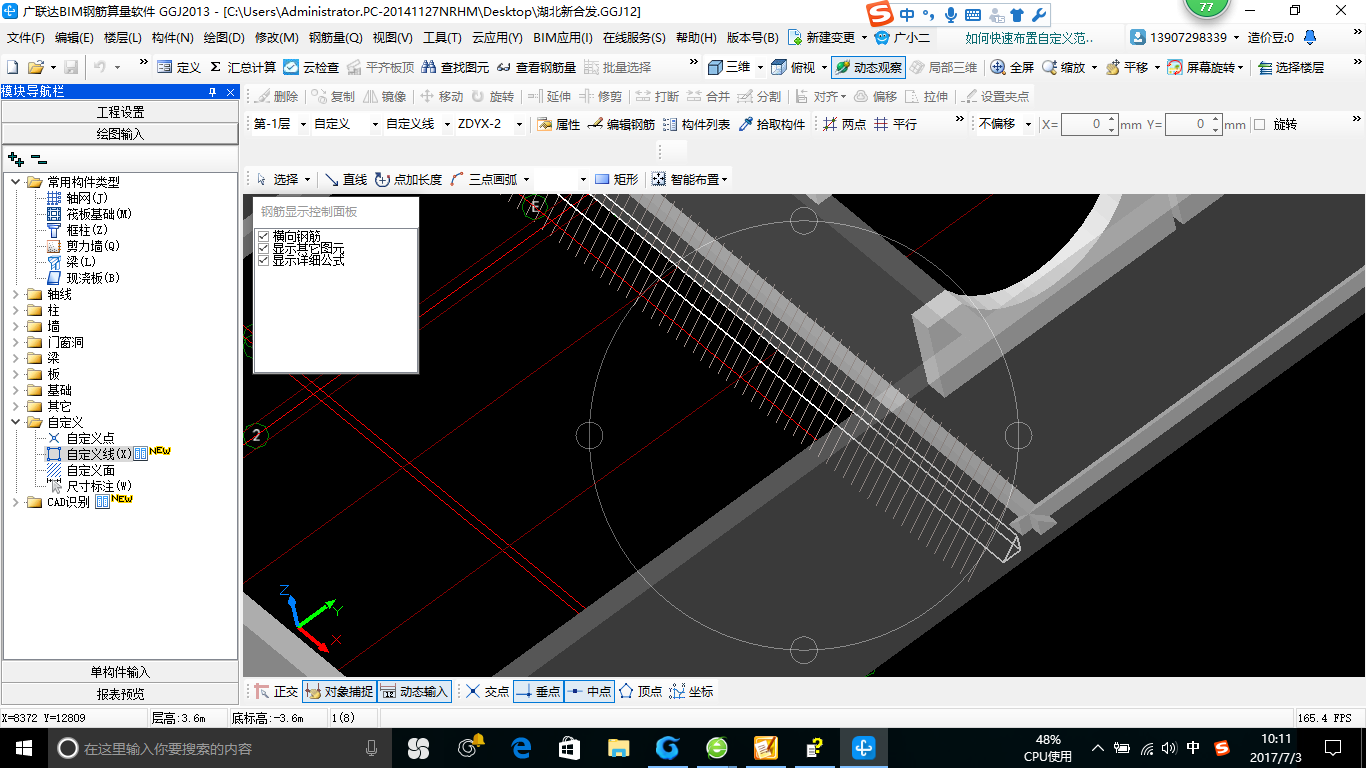Click the 属性 properties tool
This screenshot has height=768, width=1366.
558,124
